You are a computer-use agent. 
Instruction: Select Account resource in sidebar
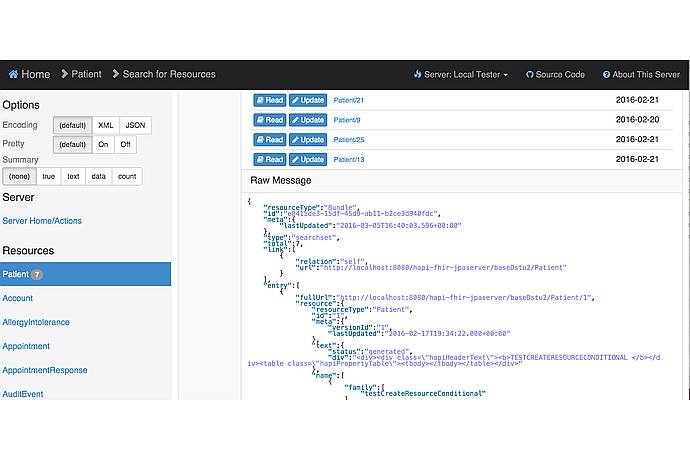[x=18, y=298]
